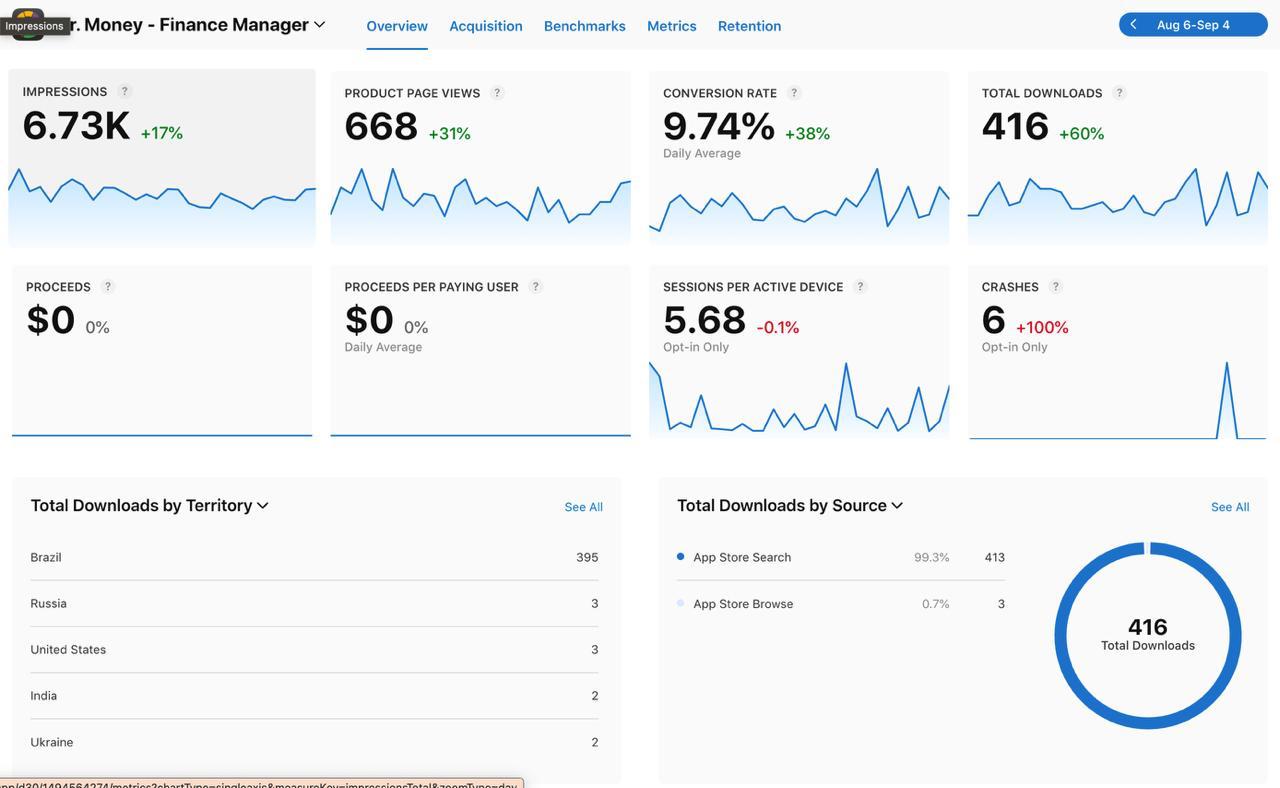The height and width of the screenshot is (788, 1280).
Task: Click the Crashes help question mark icon
Action: tap(1055, 287)
